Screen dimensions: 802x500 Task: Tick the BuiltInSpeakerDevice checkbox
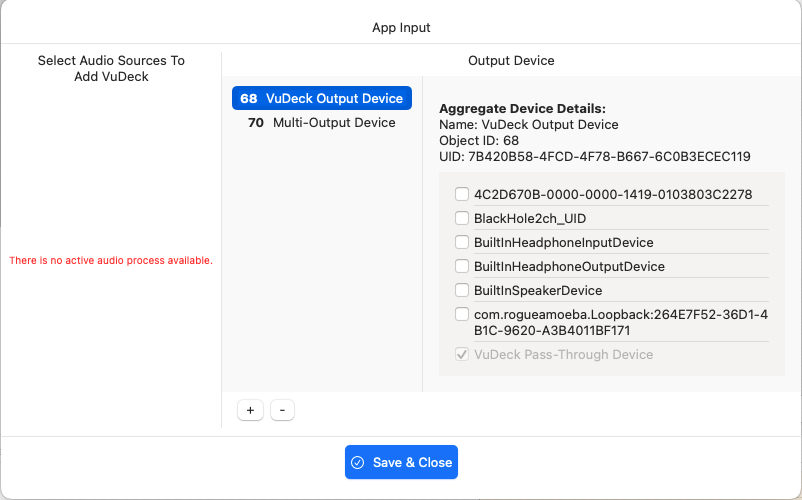[462, 290]
